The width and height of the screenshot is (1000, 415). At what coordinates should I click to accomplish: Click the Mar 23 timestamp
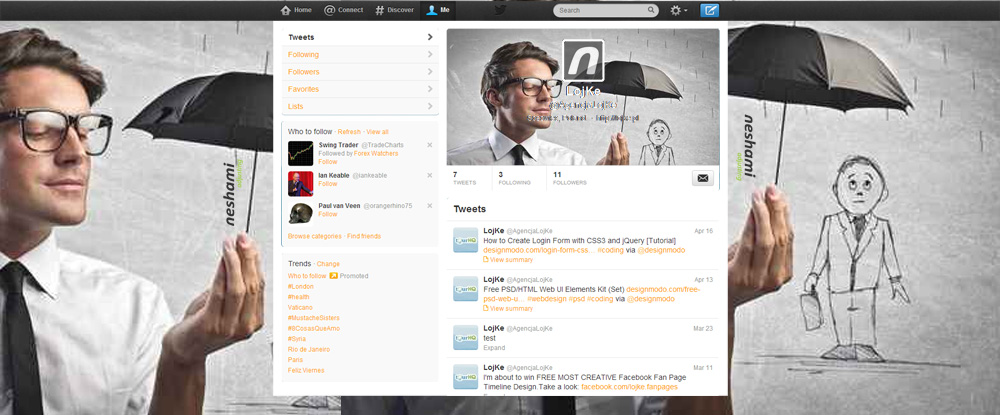703,328
